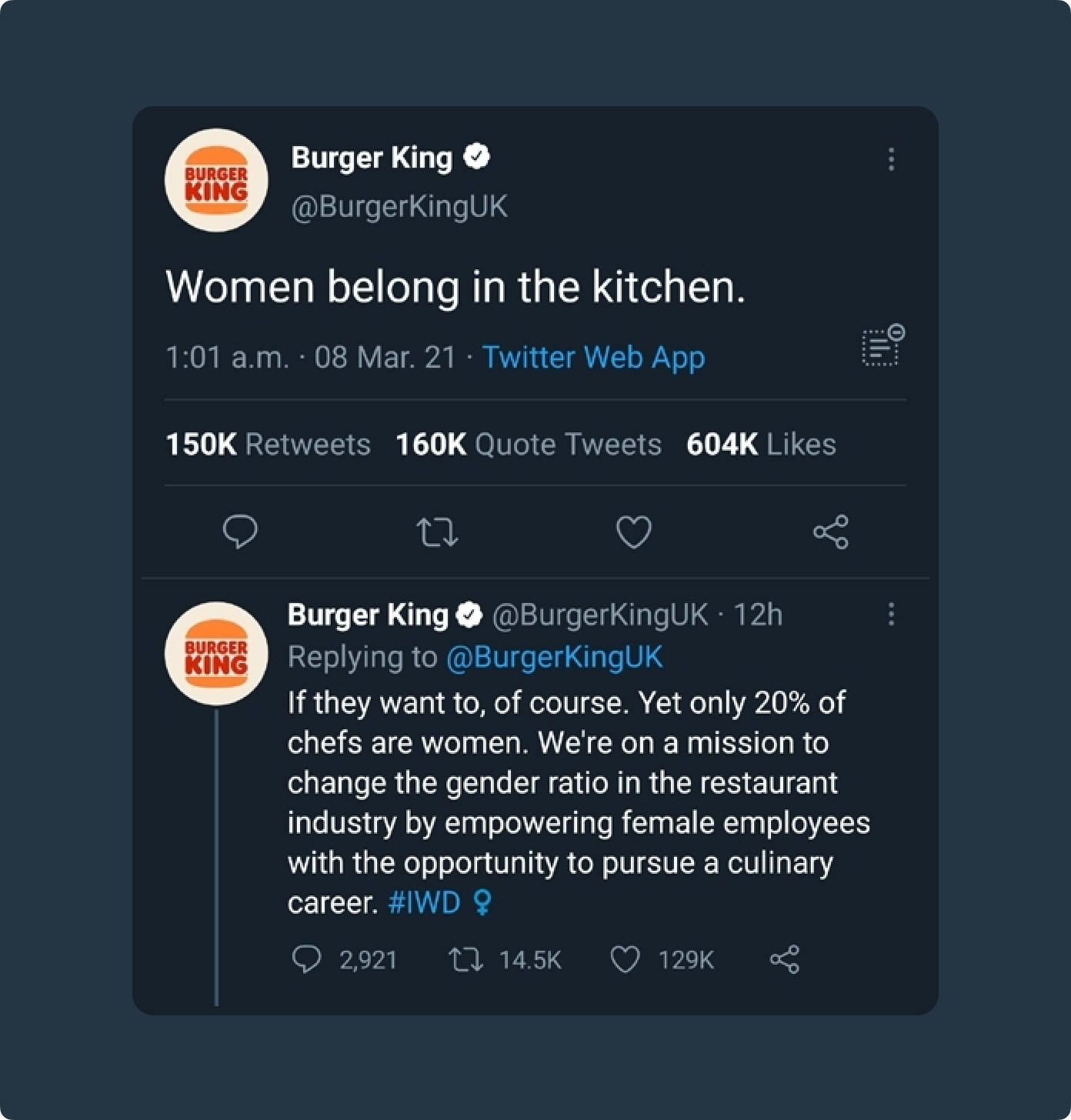Open Burger King avatar on the reply tweet
Image resolution: width=1071 pixels, height=1120 pixels.
click(216, 653)
